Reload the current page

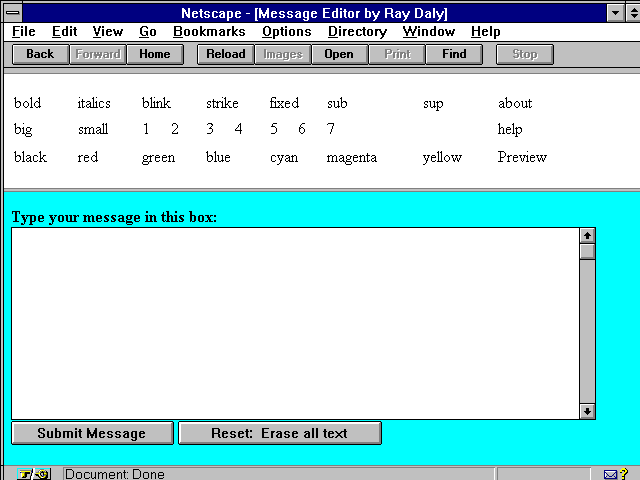point(226,54)
